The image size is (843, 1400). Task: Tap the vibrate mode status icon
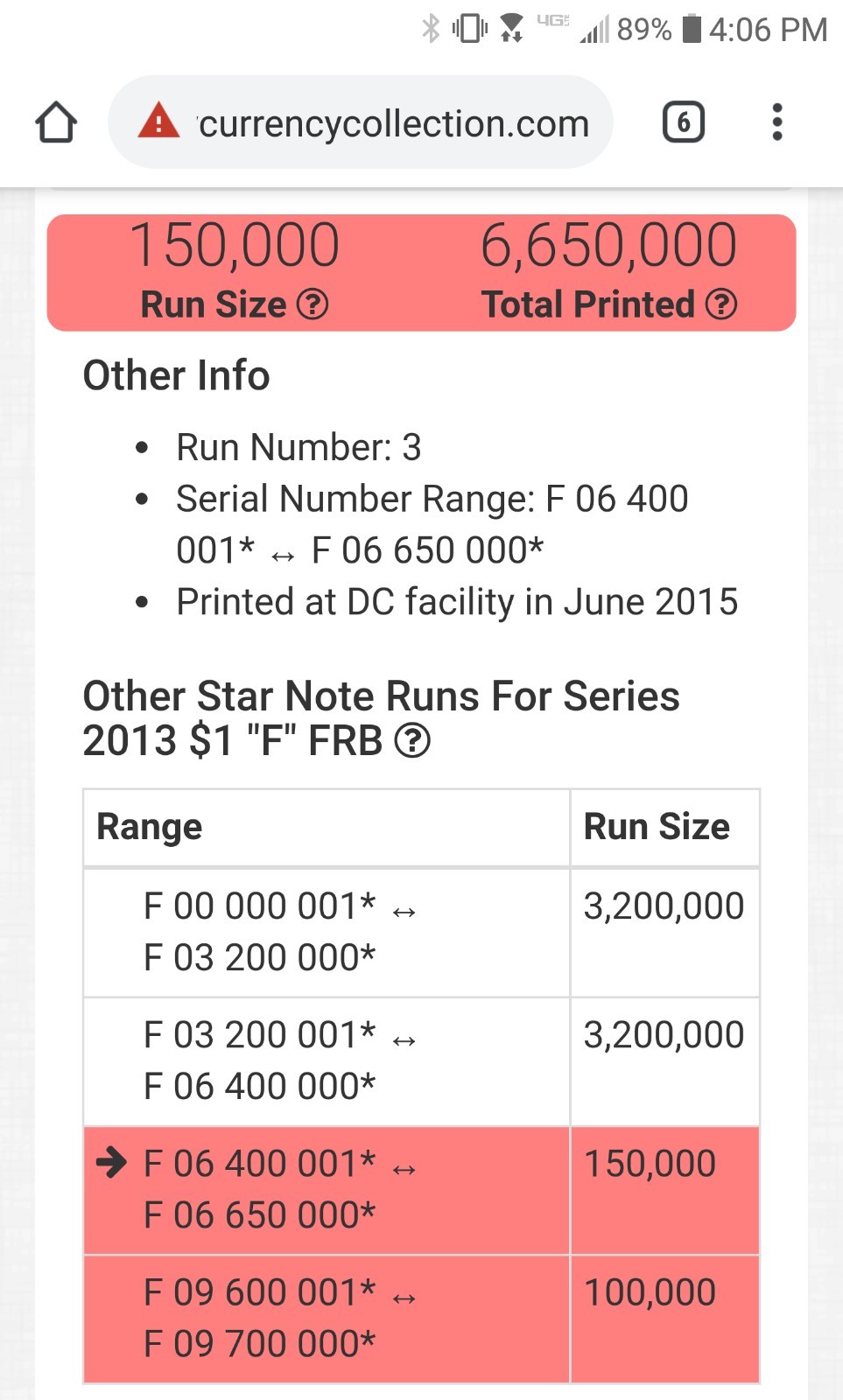pyautogui.click(x=470, y=28)
